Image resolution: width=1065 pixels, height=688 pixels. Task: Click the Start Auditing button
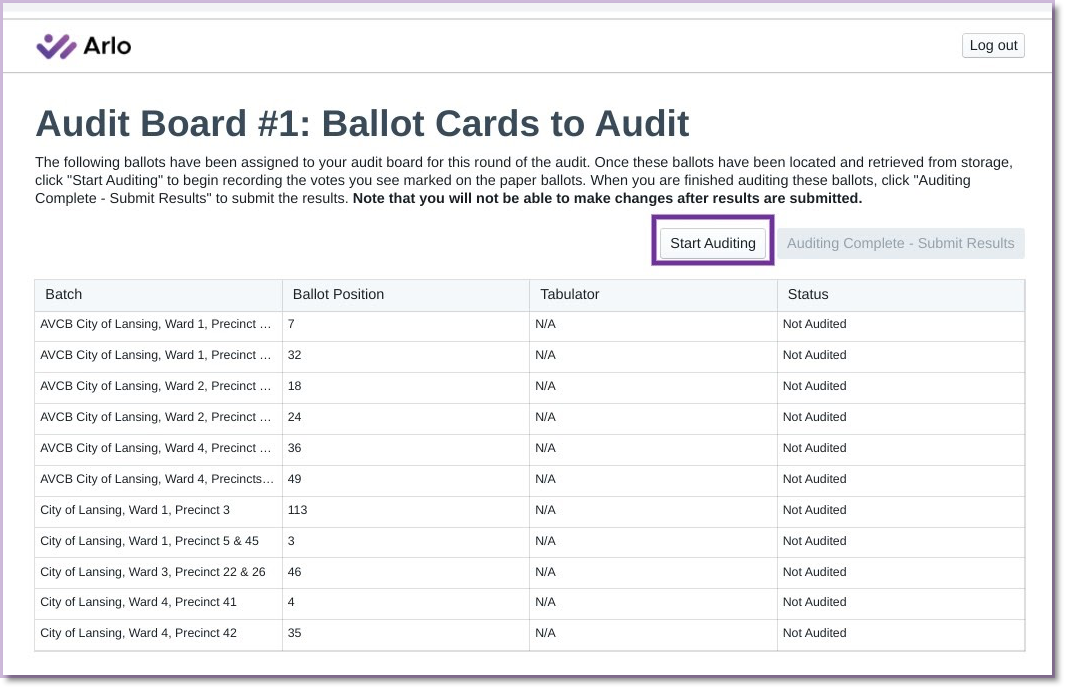(712, 243)
